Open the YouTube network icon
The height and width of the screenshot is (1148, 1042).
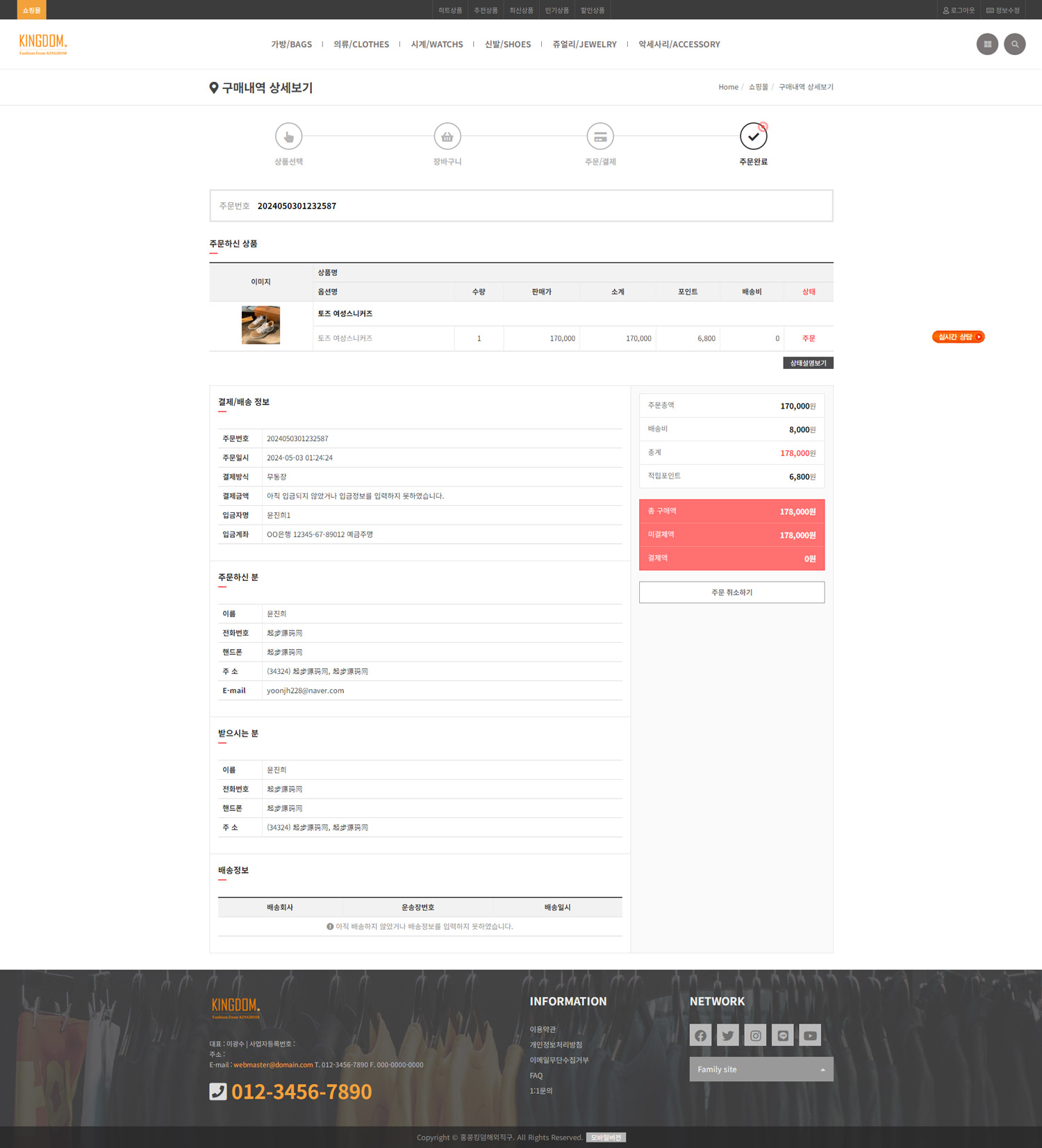coord(810,1035)
